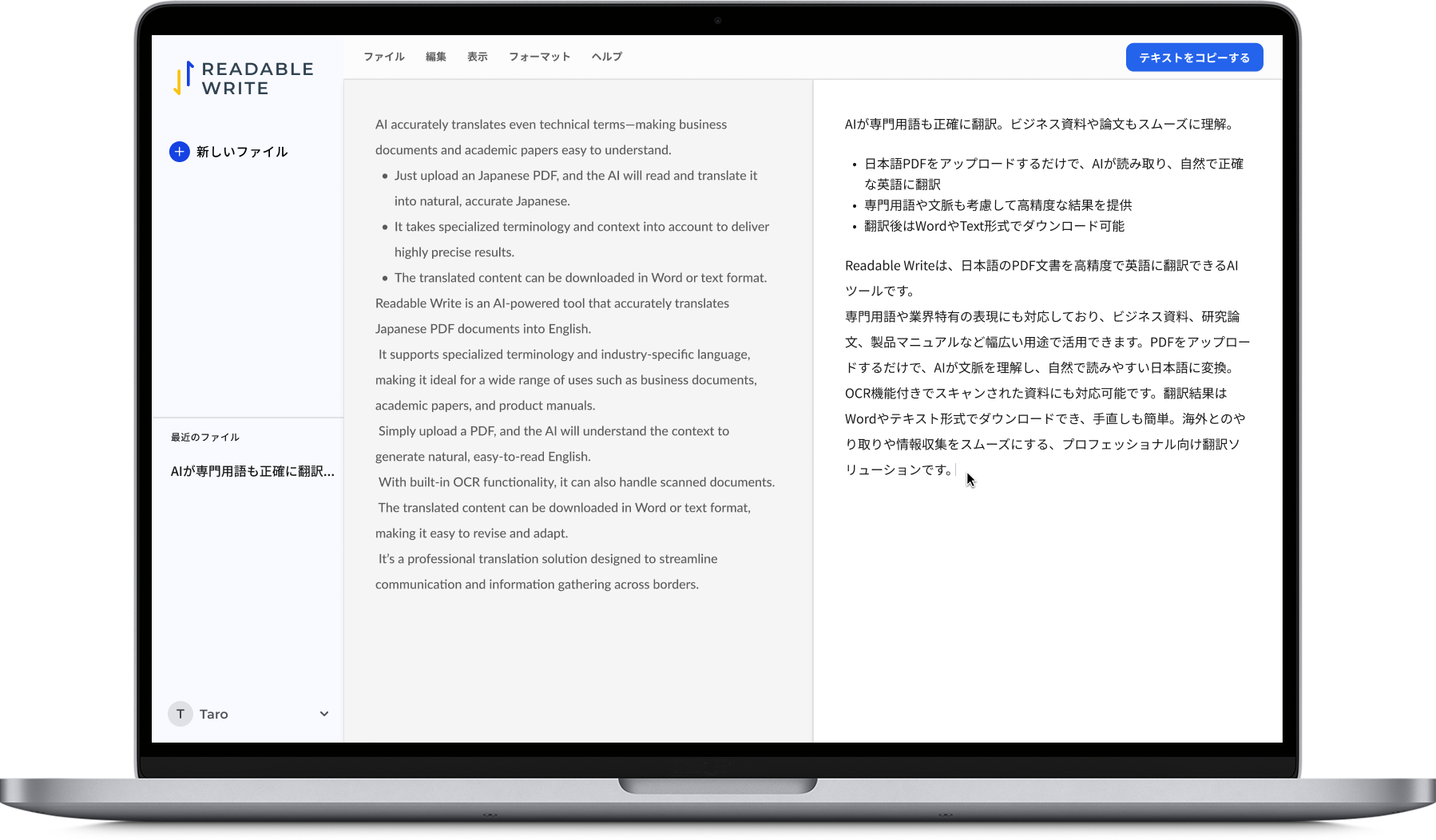The image size is (1436, 840).
Task: Click Japanese line 'OCR機能付きでスキャンされた資料にも'
Action: point(1036,393)
